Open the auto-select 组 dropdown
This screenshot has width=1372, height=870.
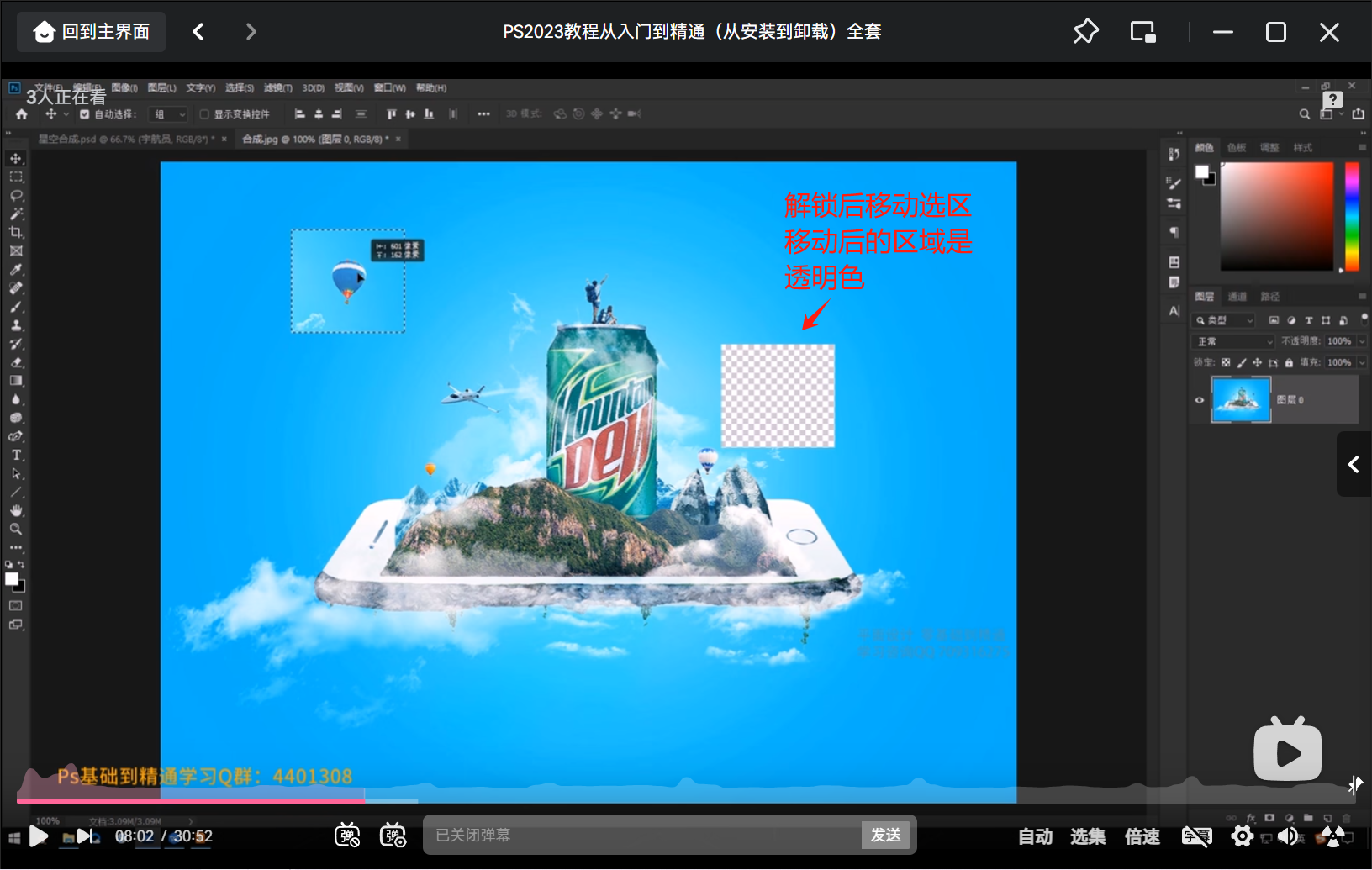(168, 114)
